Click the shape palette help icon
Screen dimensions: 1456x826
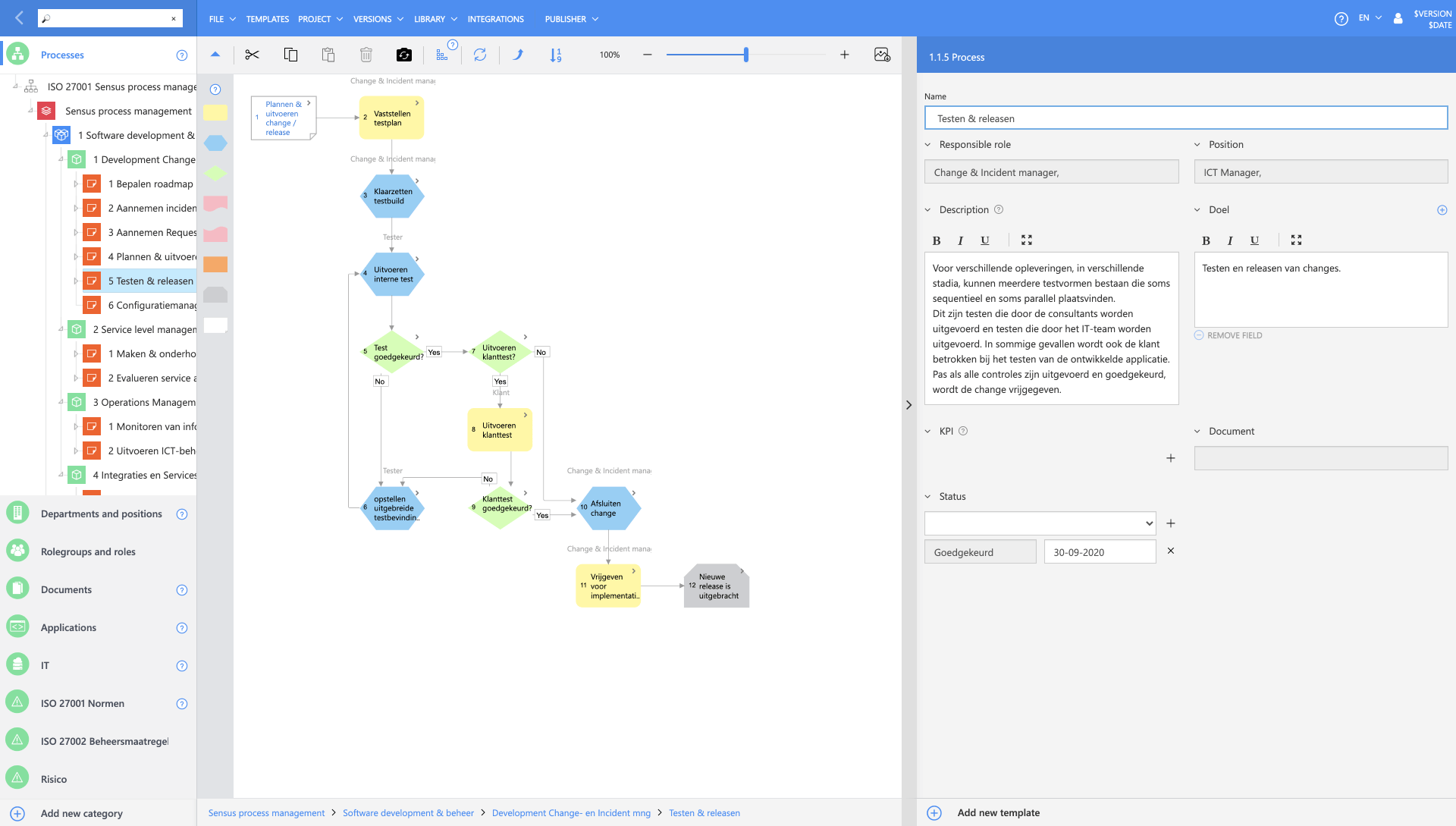215,90
